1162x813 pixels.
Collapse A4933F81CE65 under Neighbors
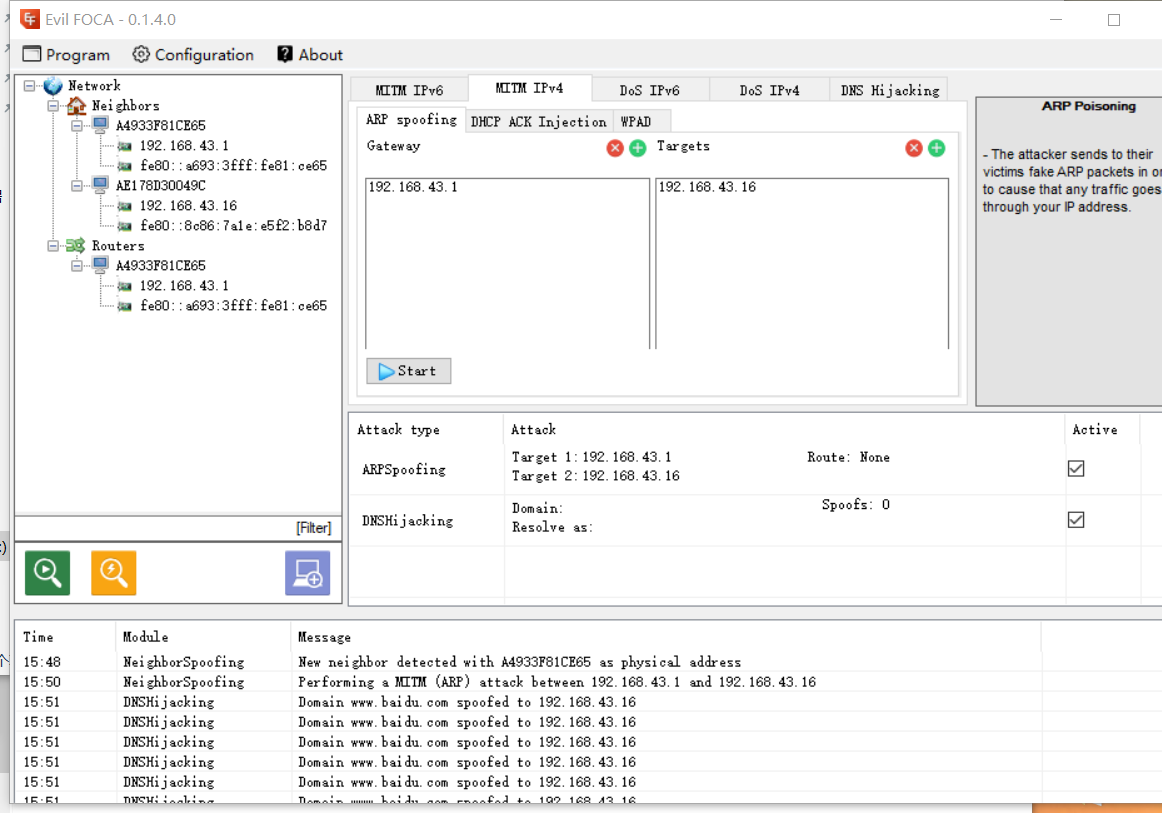76,126
